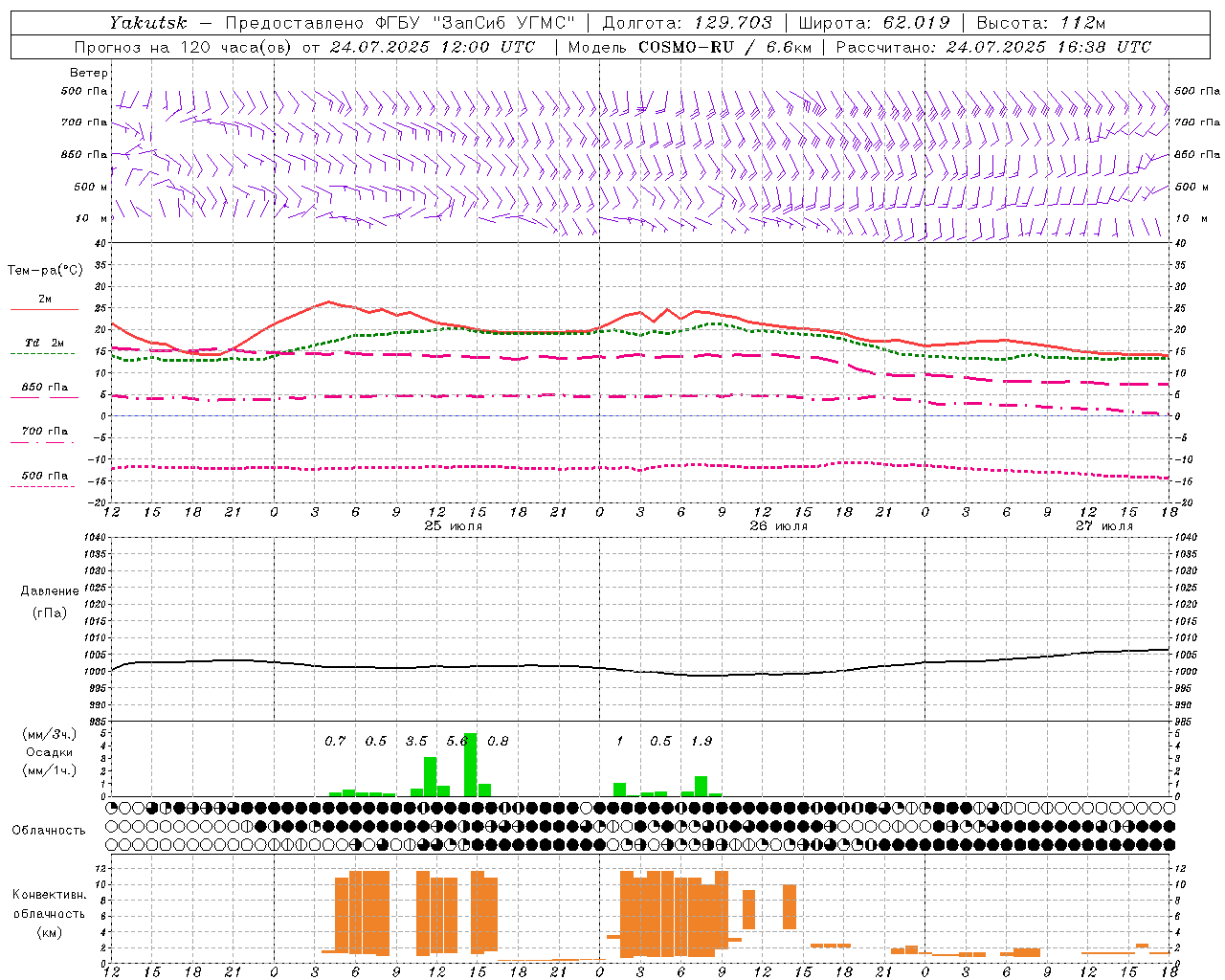Image resolution: width=1225 pixels, height=980 pixels.
Task: Click the Осадки precipitation label
Action: point(50,752)
